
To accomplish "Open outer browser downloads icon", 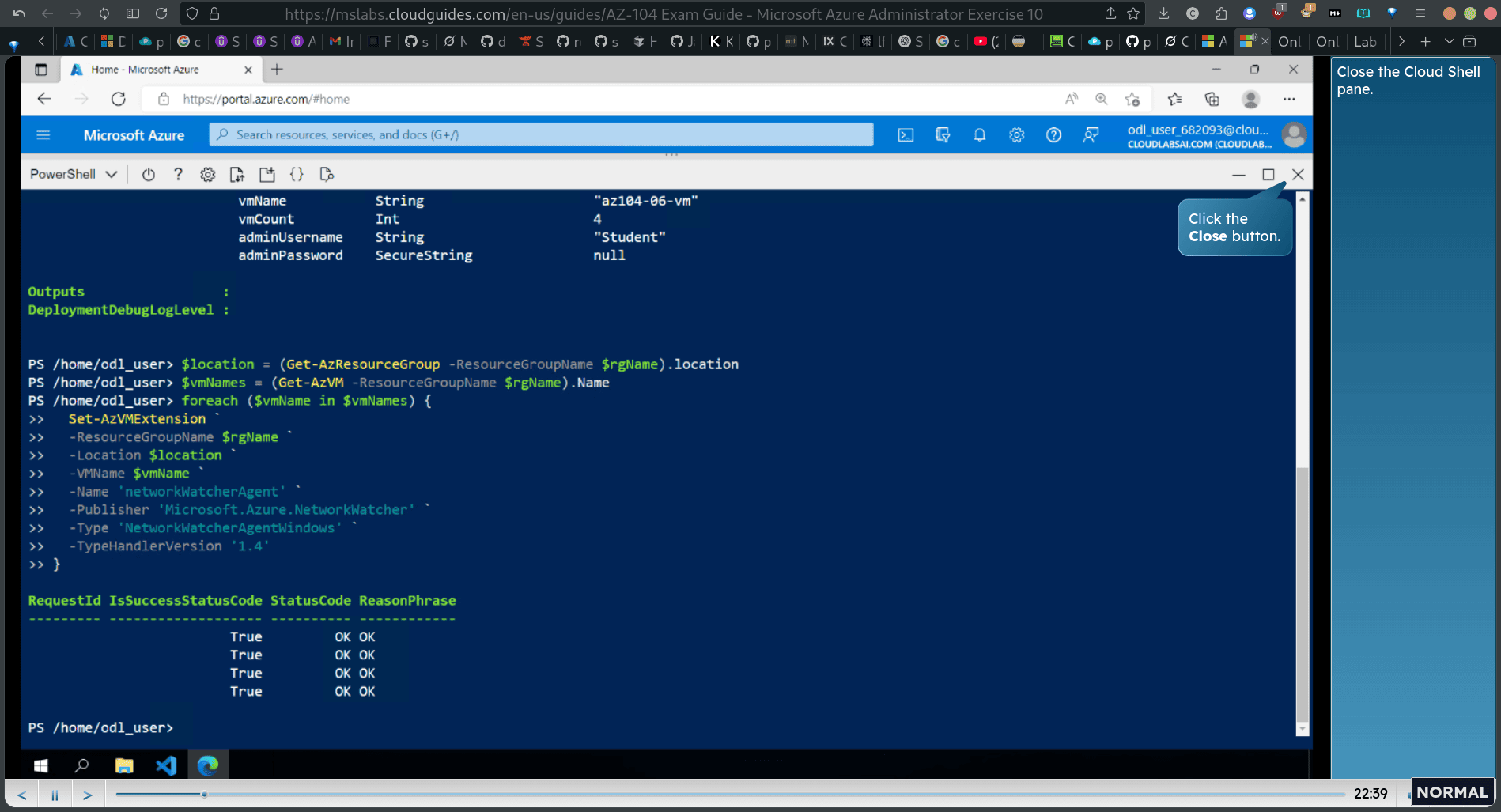I will tap(1163, 13).
